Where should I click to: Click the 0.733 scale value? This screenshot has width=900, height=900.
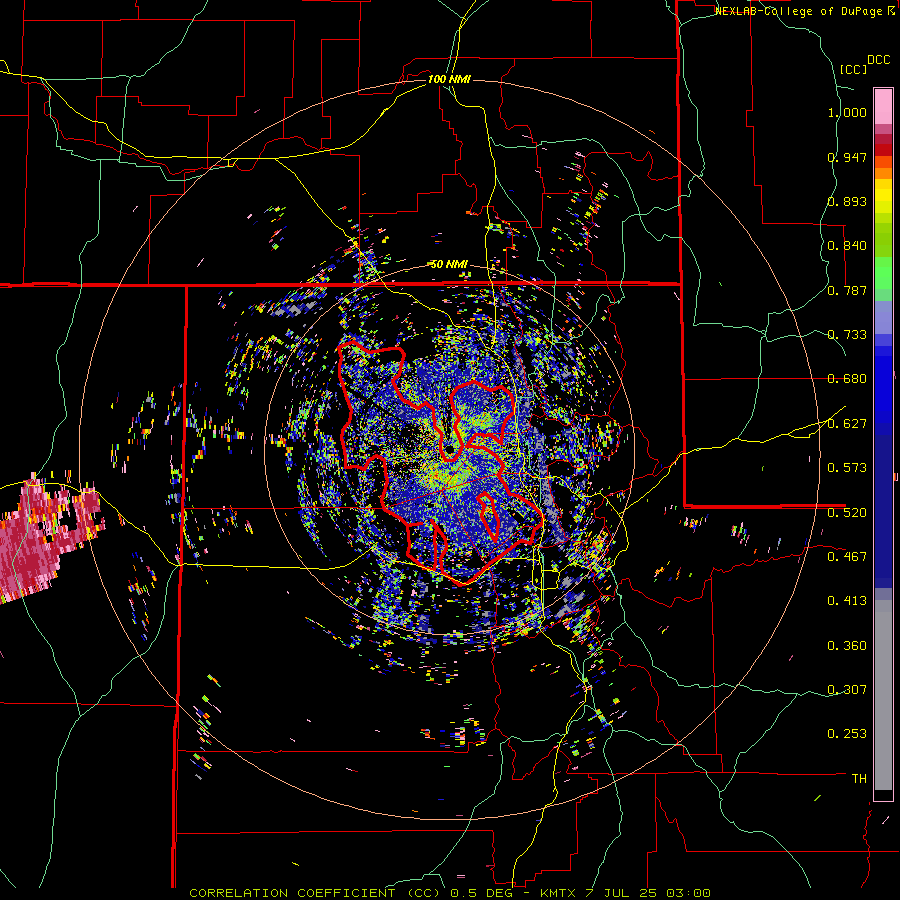(x=847, y=335)
